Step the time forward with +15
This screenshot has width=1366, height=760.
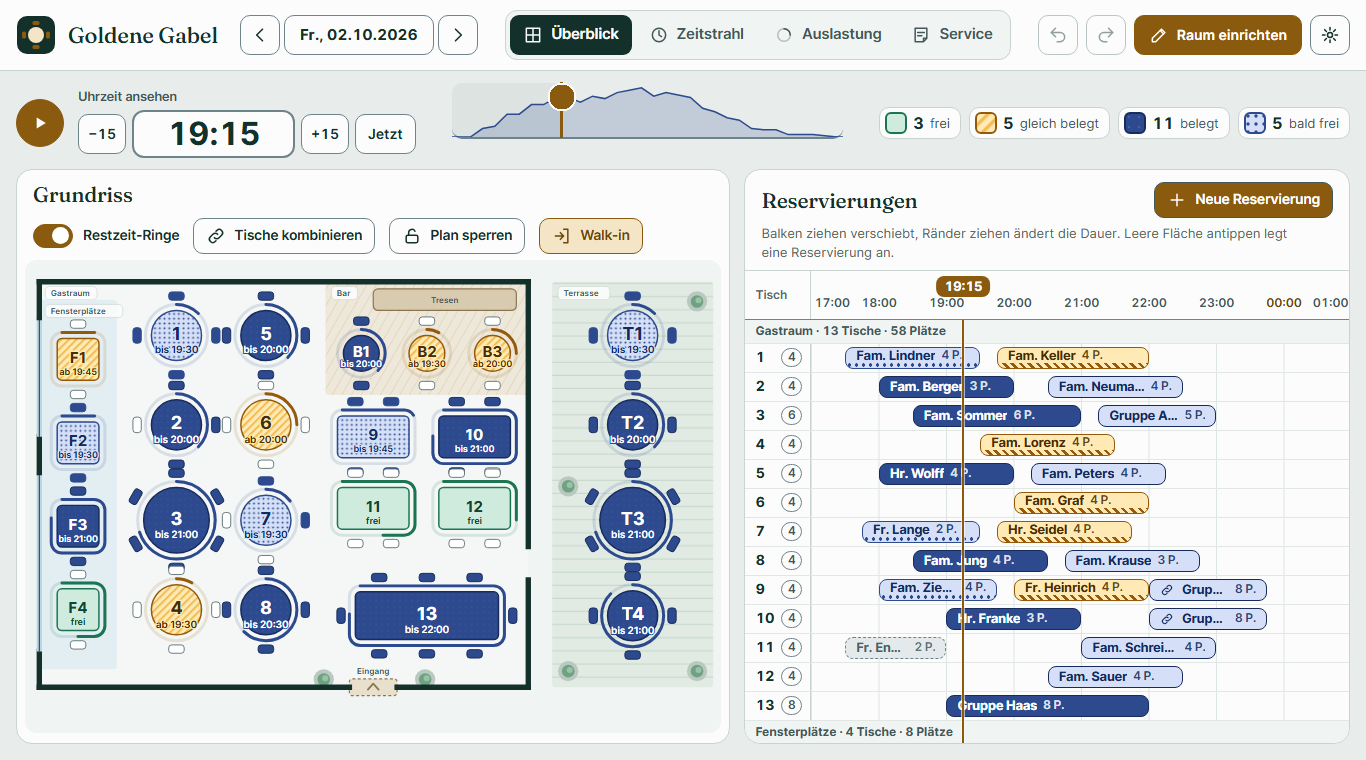pyautogui.click(x=325, y=134)
